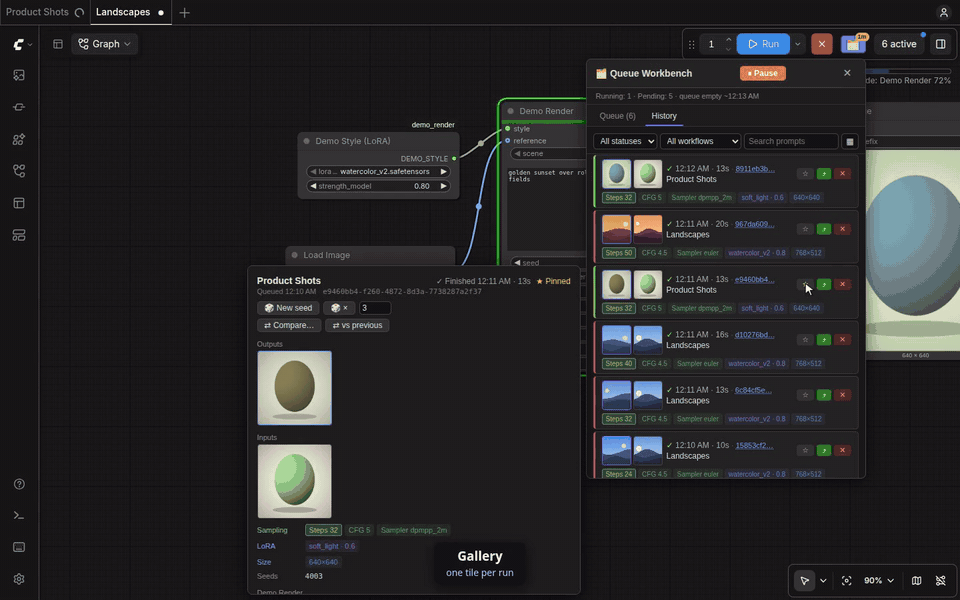
Task: Click the New seed button
Action: pos(288,308)
